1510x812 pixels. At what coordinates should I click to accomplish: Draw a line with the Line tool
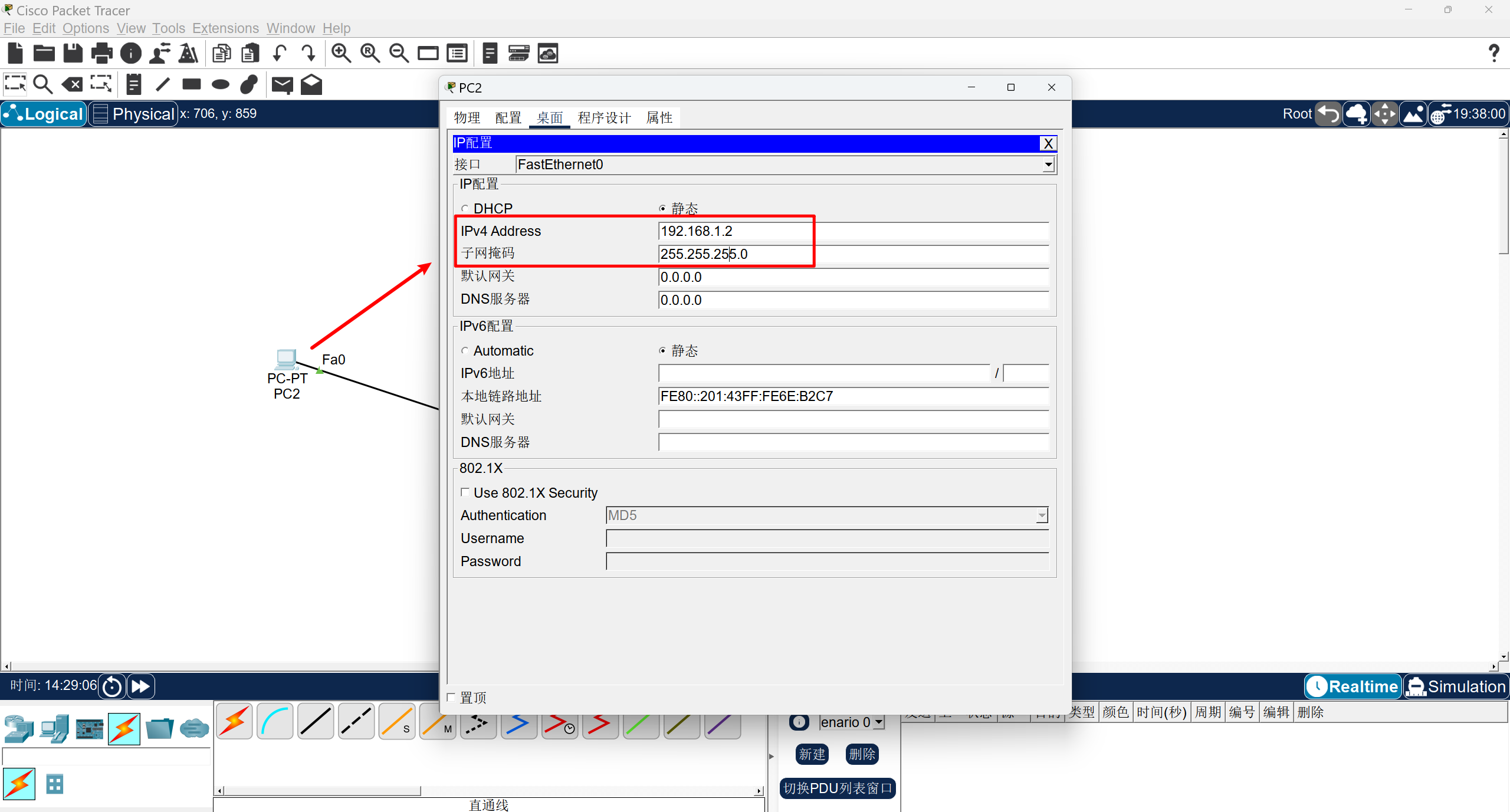point(163,84)
